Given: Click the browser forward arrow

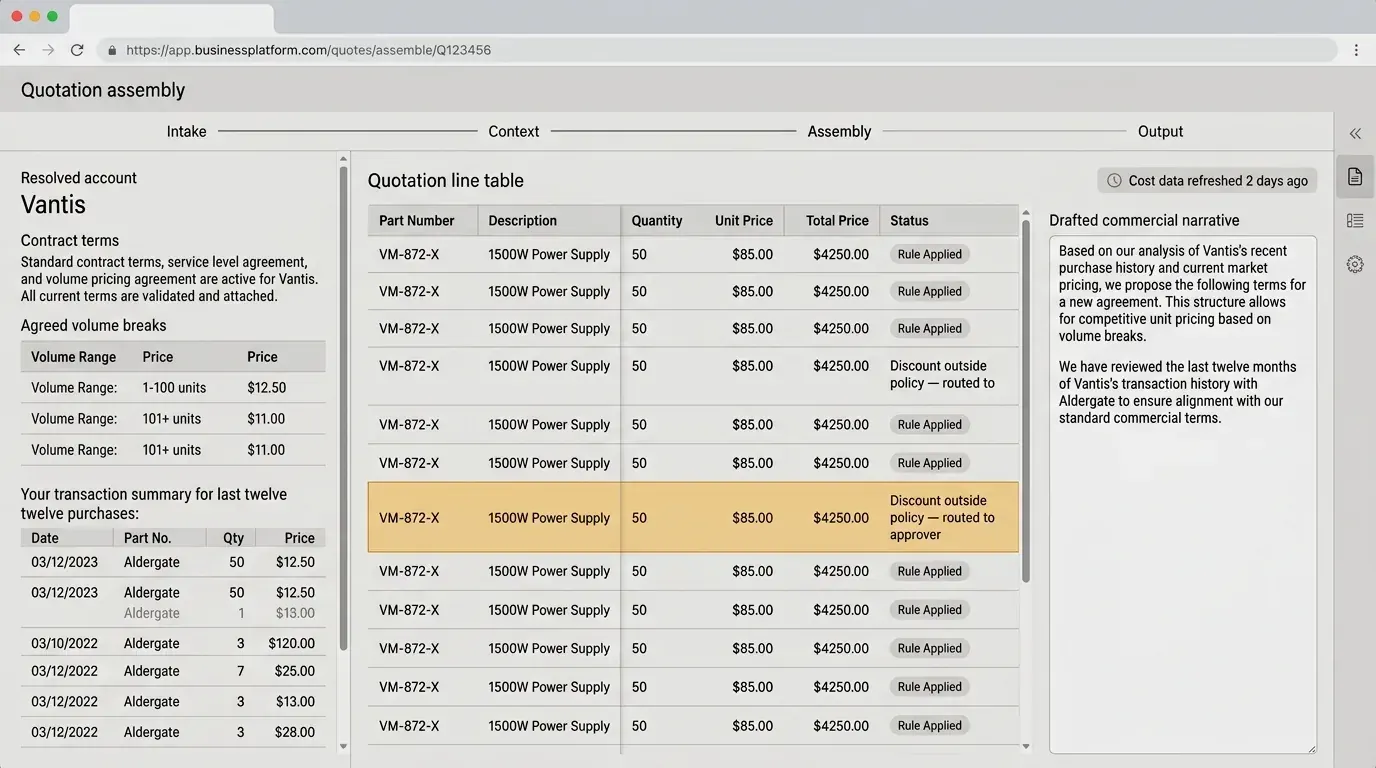Looking at the screenshot, I should coord(48,50).
